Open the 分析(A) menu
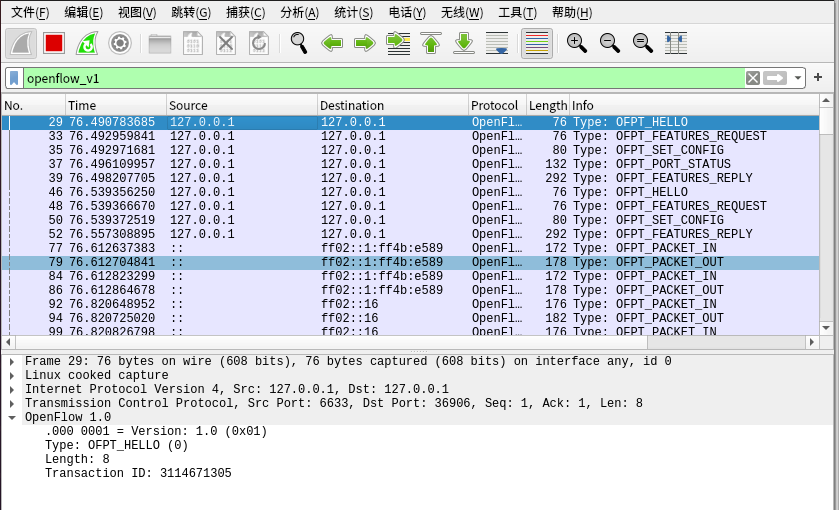 click(x=300, y=12)
